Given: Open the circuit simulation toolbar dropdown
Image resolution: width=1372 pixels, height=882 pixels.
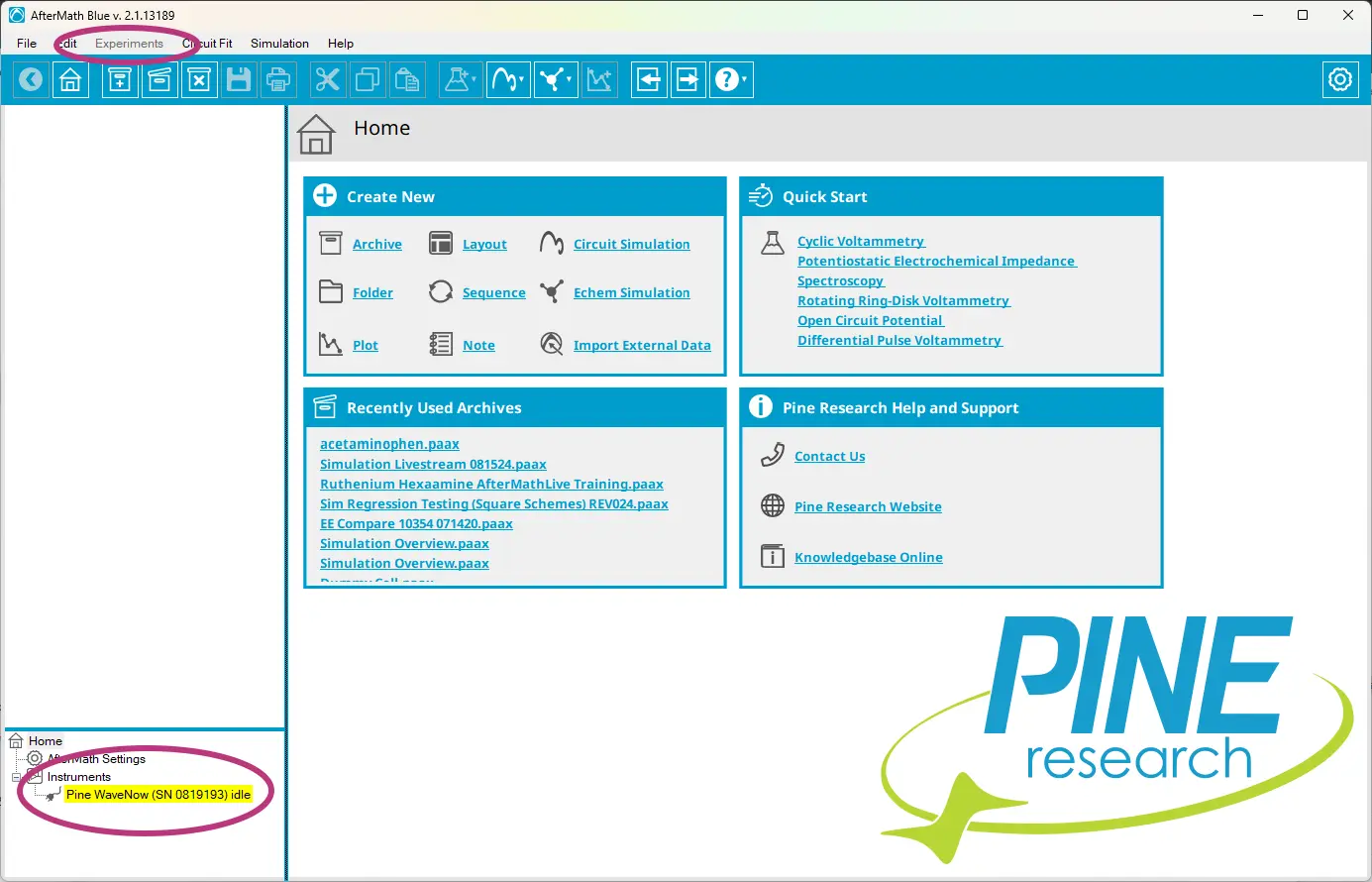Looking at the screenshot, I should pyautogui.click(x=508, y=79).
